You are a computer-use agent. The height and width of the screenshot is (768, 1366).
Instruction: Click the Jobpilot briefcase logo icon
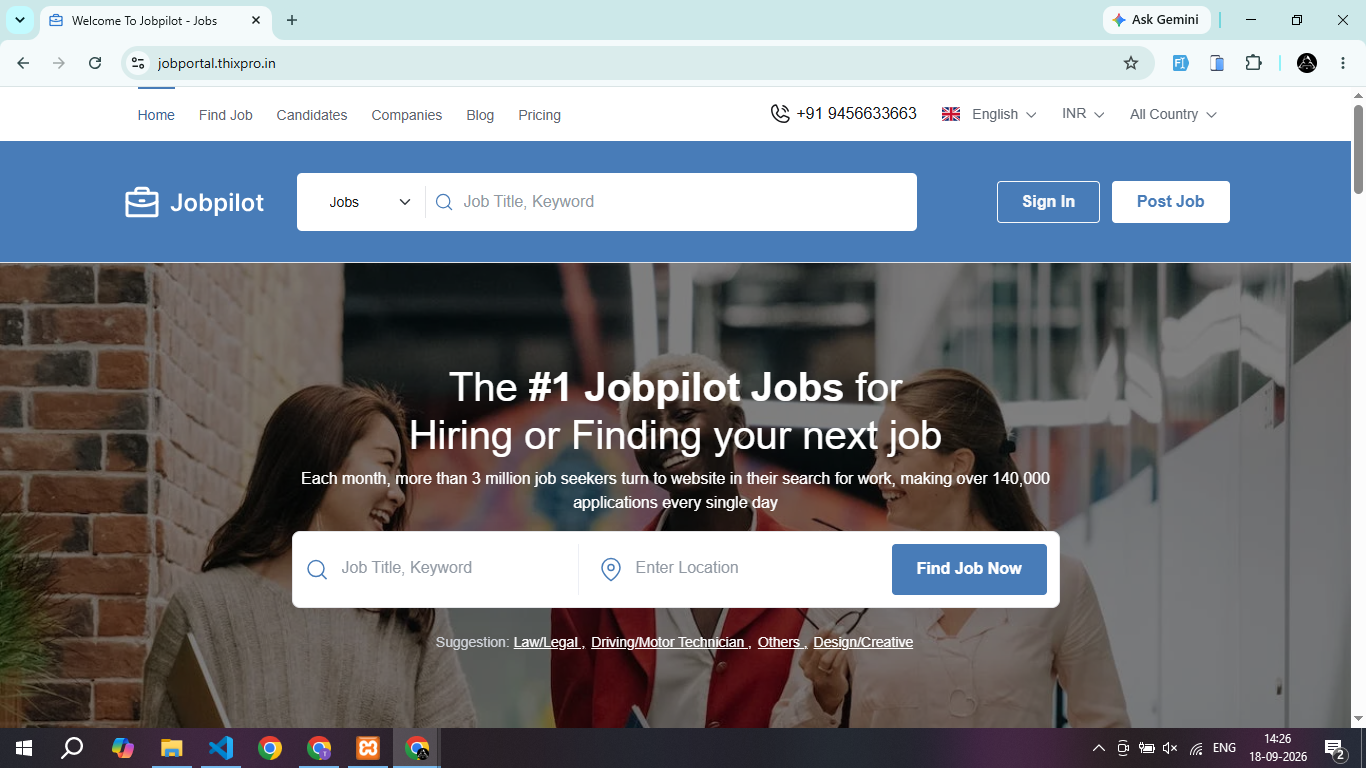[x=142, y=202]
